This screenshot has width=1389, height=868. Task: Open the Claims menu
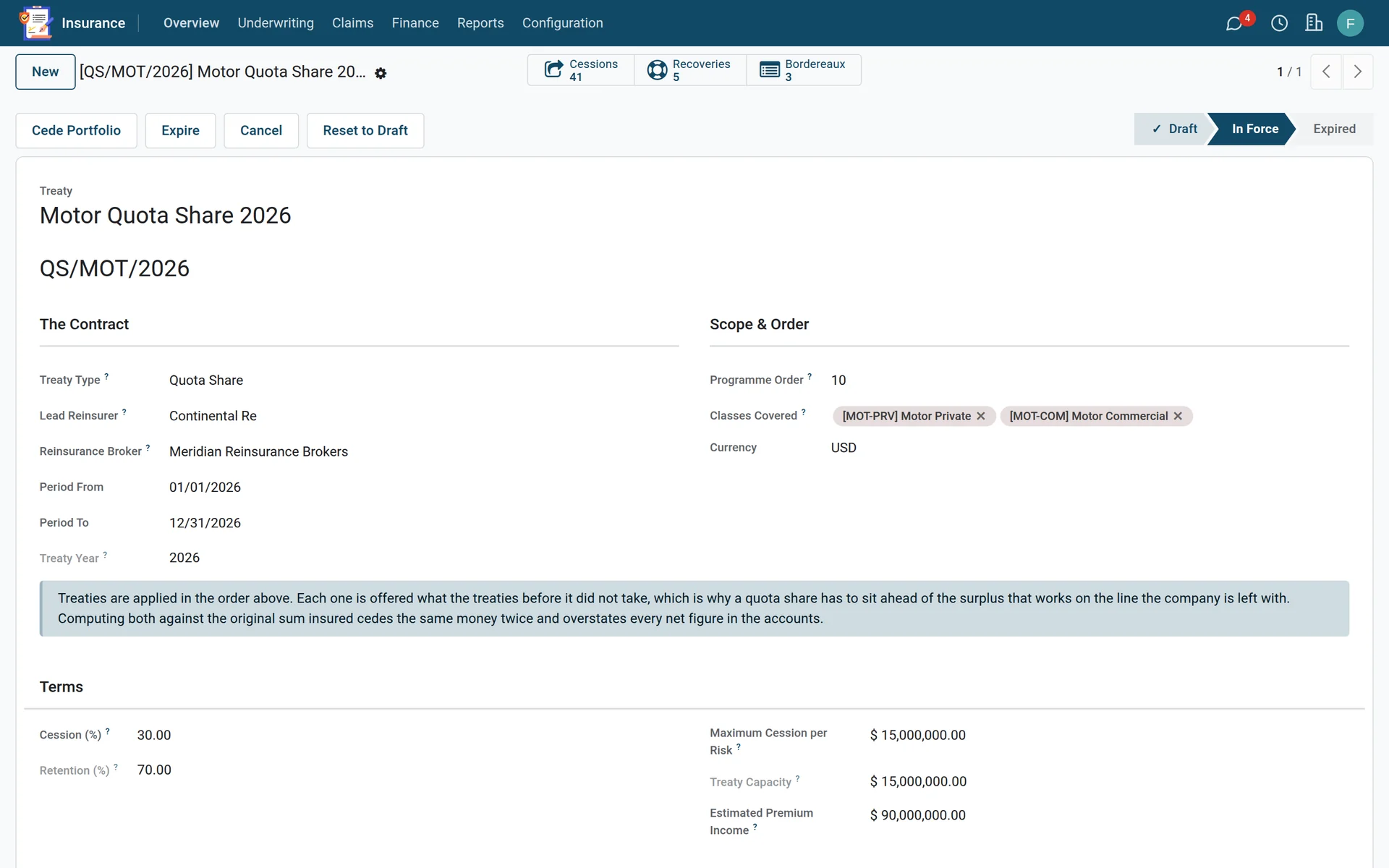(x=352, y=23)
